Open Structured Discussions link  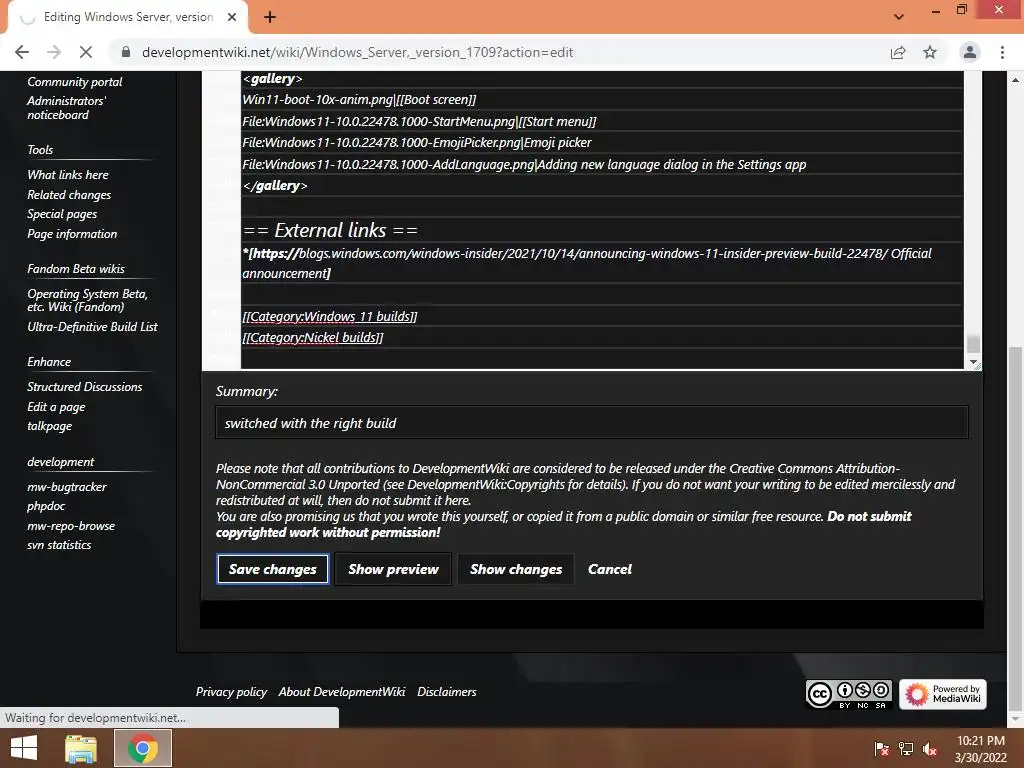[85, 387]
